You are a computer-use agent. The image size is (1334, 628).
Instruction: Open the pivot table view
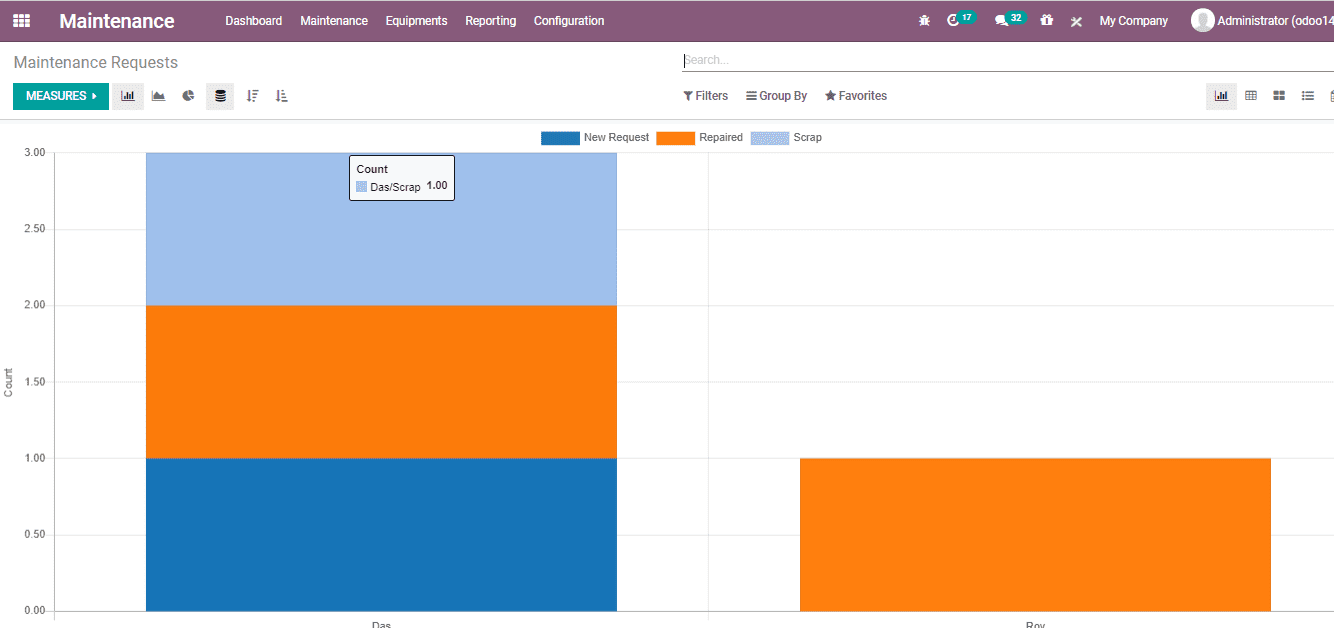[x=1251, y=95]
